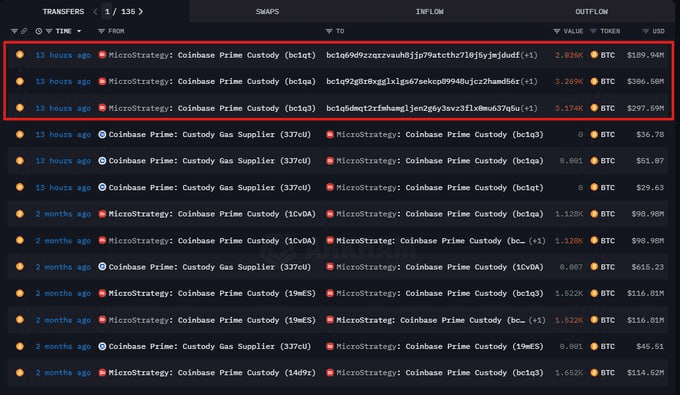Expand the TIME sort dropdown arrow

click(79, 31)
